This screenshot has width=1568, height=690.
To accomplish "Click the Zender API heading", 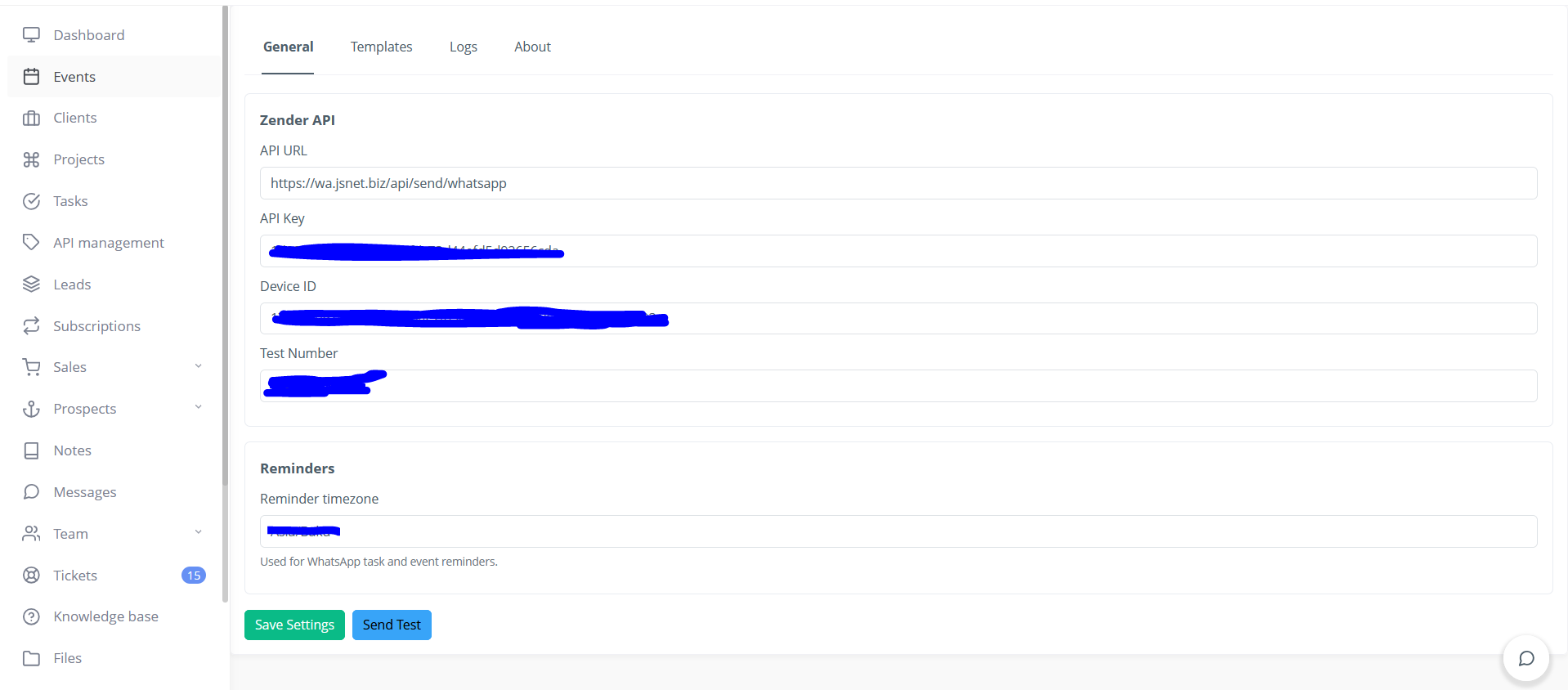I will point(298,120).
